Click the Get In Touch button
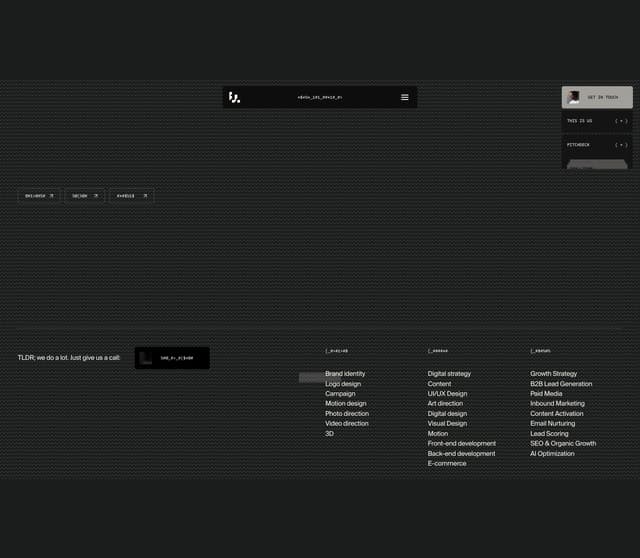The image size is (640, 558). [597, 97]
